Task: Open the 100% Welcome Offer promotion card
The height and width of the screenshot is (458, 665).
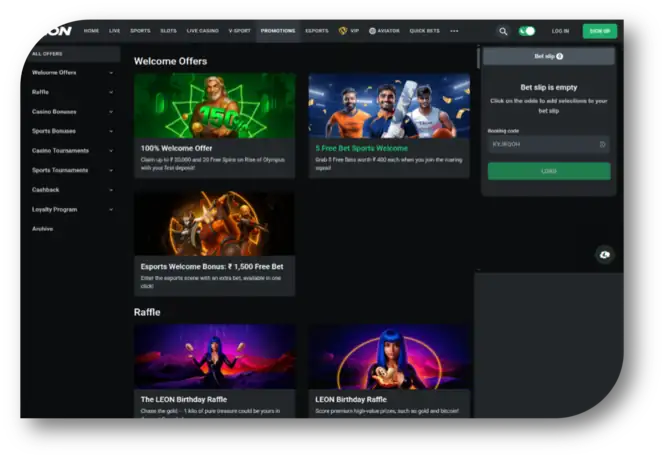Action: click(x=214, y=125)
